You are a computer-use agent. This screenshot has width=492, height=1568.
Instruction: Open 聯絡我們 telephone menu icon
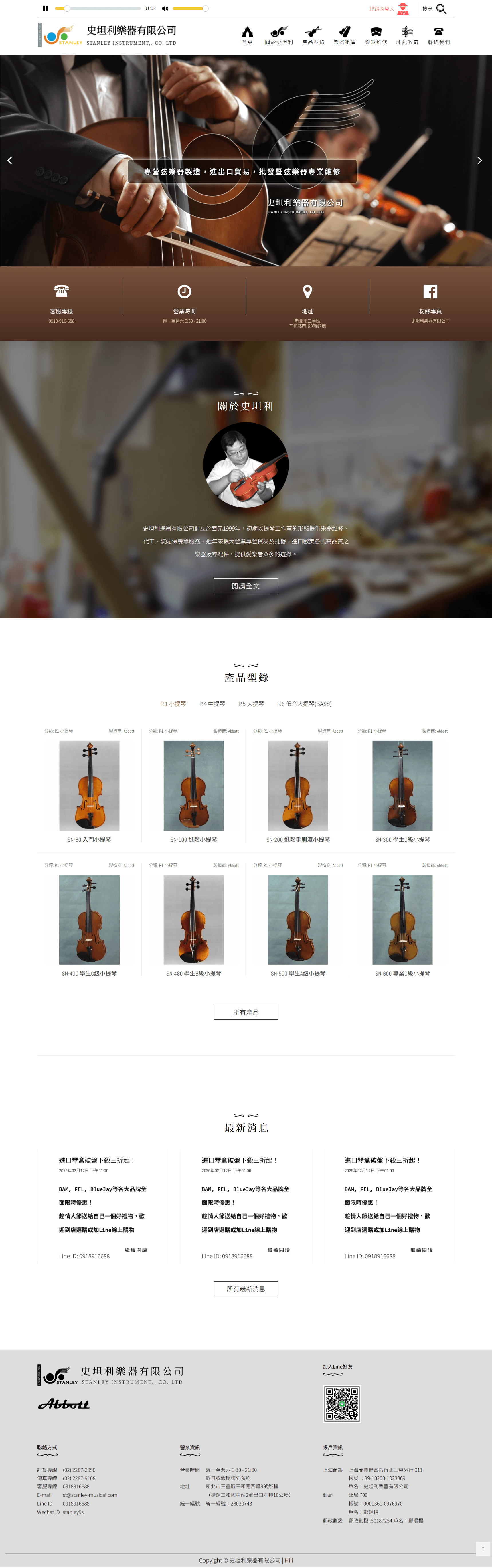[438, 32]
